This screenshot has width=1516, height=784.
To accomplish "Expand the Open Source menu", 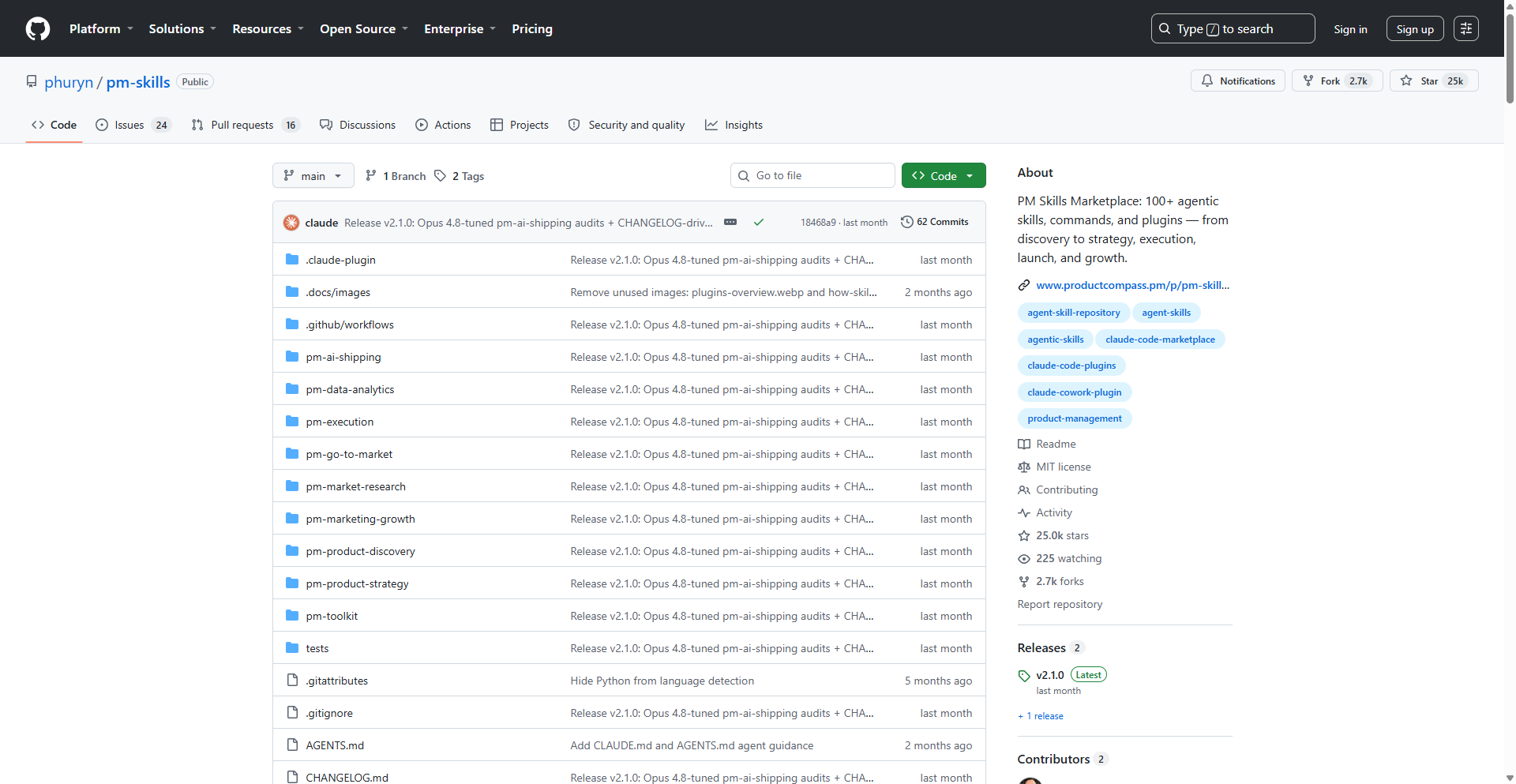I will (364, 29).
